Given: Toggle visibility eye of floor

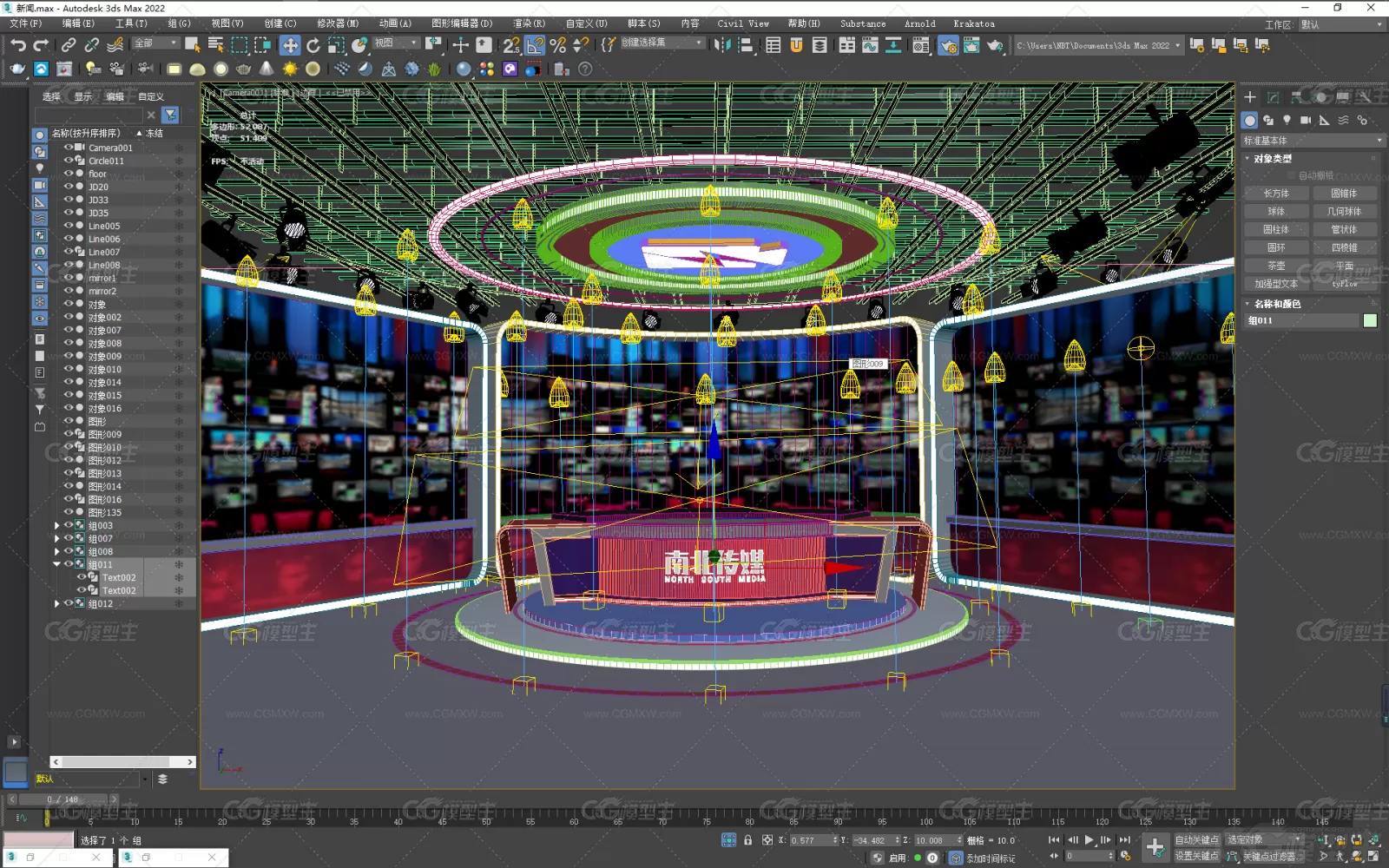Looking at the screenshot, I should pos(69,174).
